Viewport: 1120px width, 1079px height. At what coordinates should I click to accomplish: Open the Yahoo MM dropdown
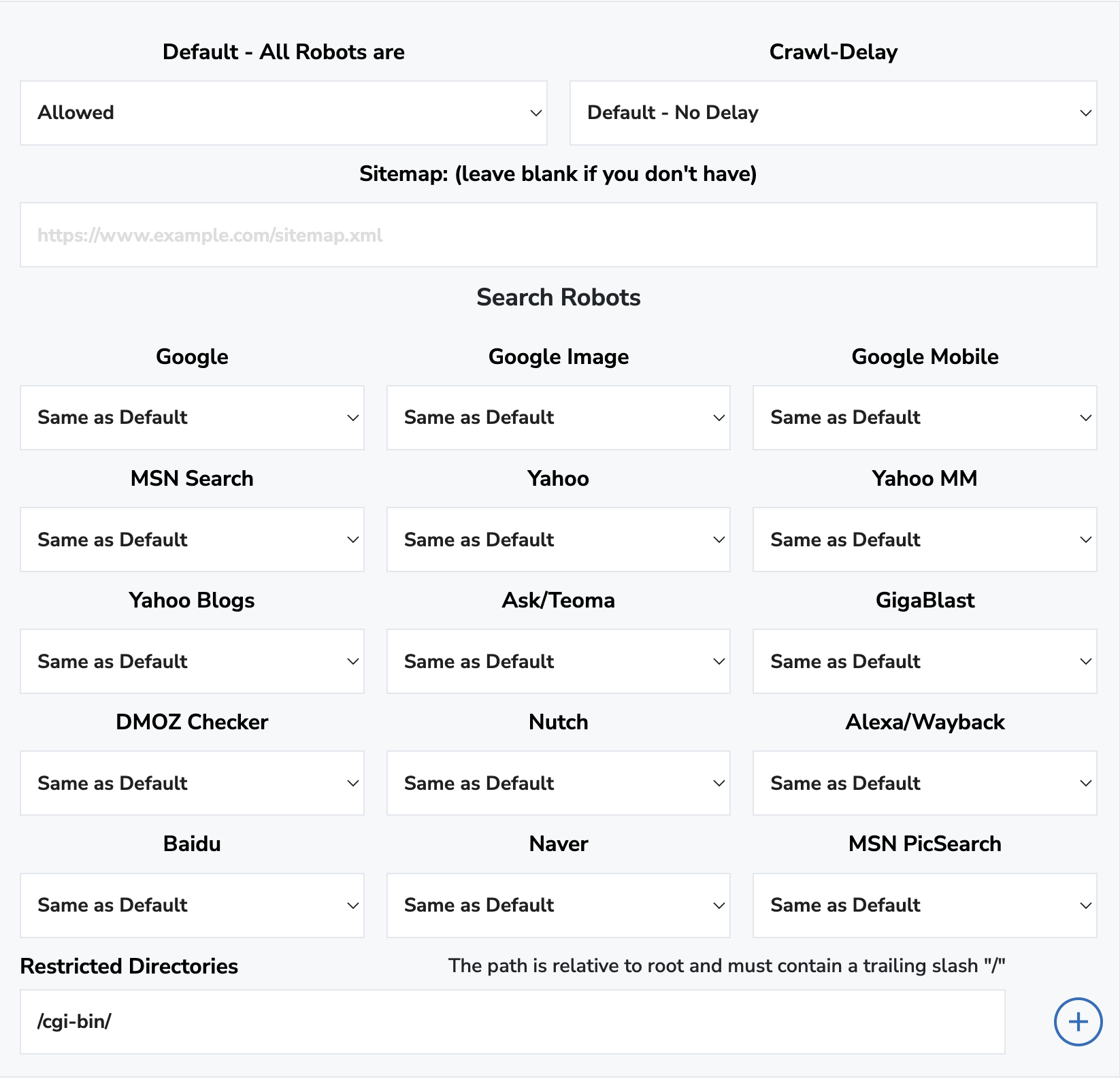click(x=925, y=539)
